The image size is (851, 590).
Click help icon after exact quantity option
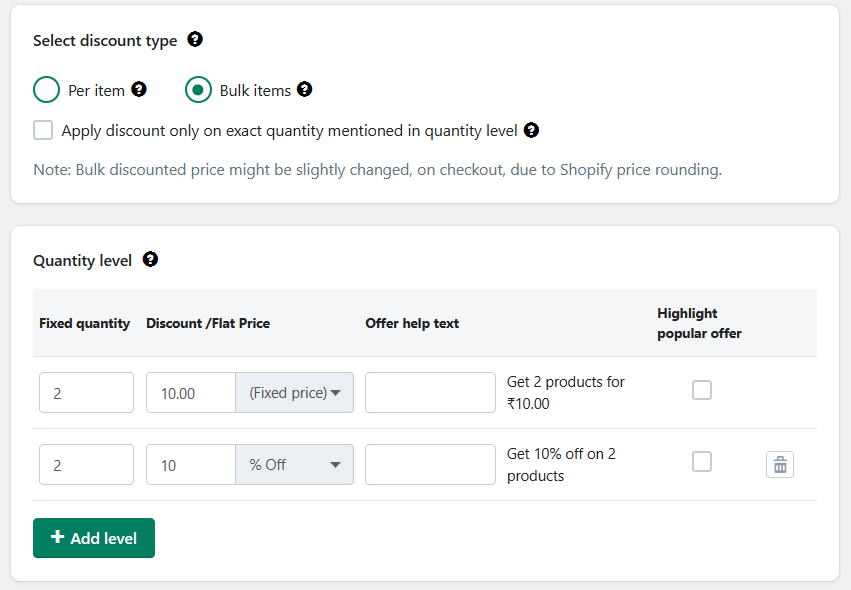[x=532, y=130]
